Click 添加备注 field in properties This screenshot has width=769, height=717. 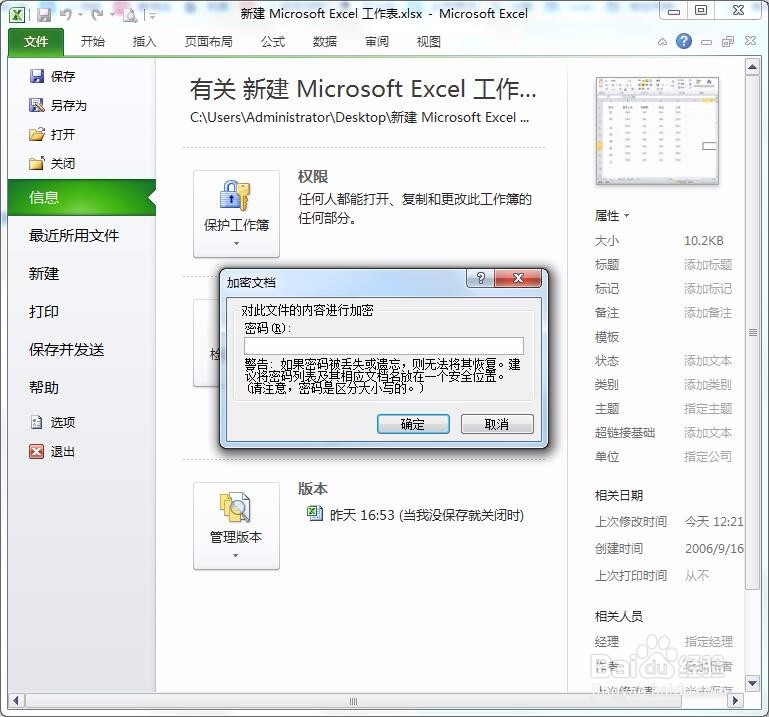[x=708, y=312]
